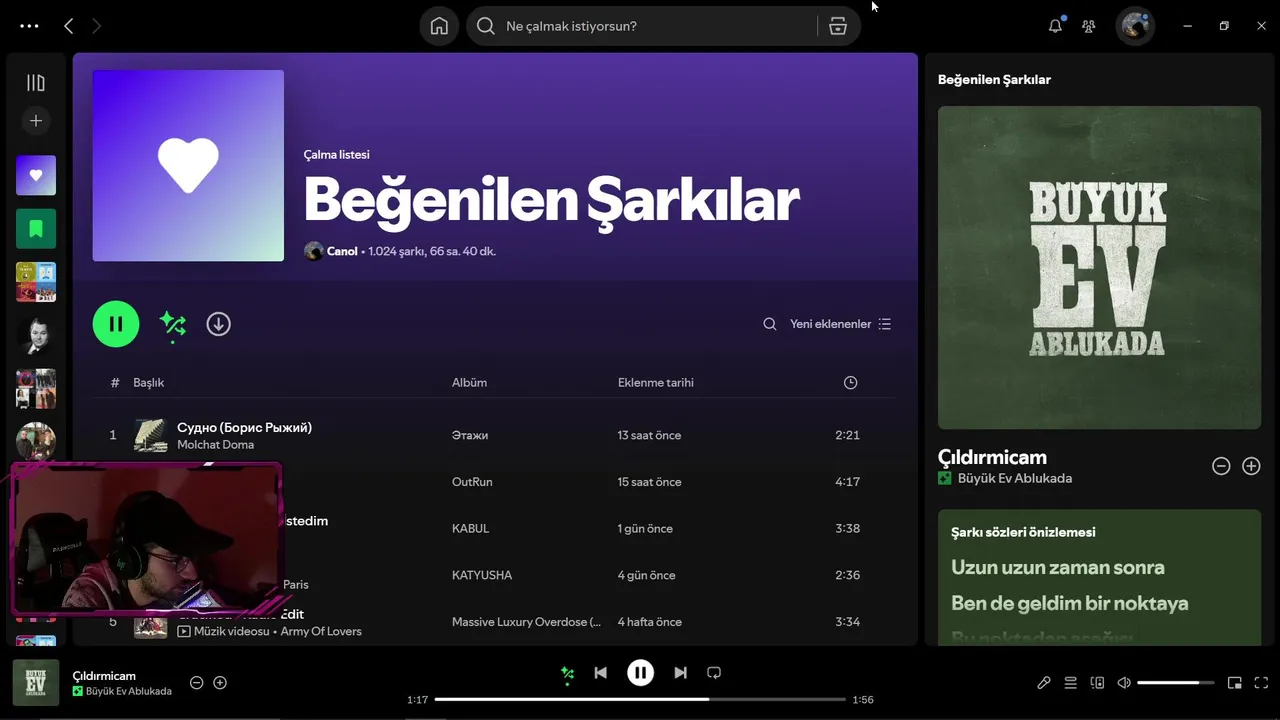Image resolution: width=1280 pixels, height=720 pixels.
Task: Download the Beğenilen Şarkılar playlist
Action: tap(218, 324)
